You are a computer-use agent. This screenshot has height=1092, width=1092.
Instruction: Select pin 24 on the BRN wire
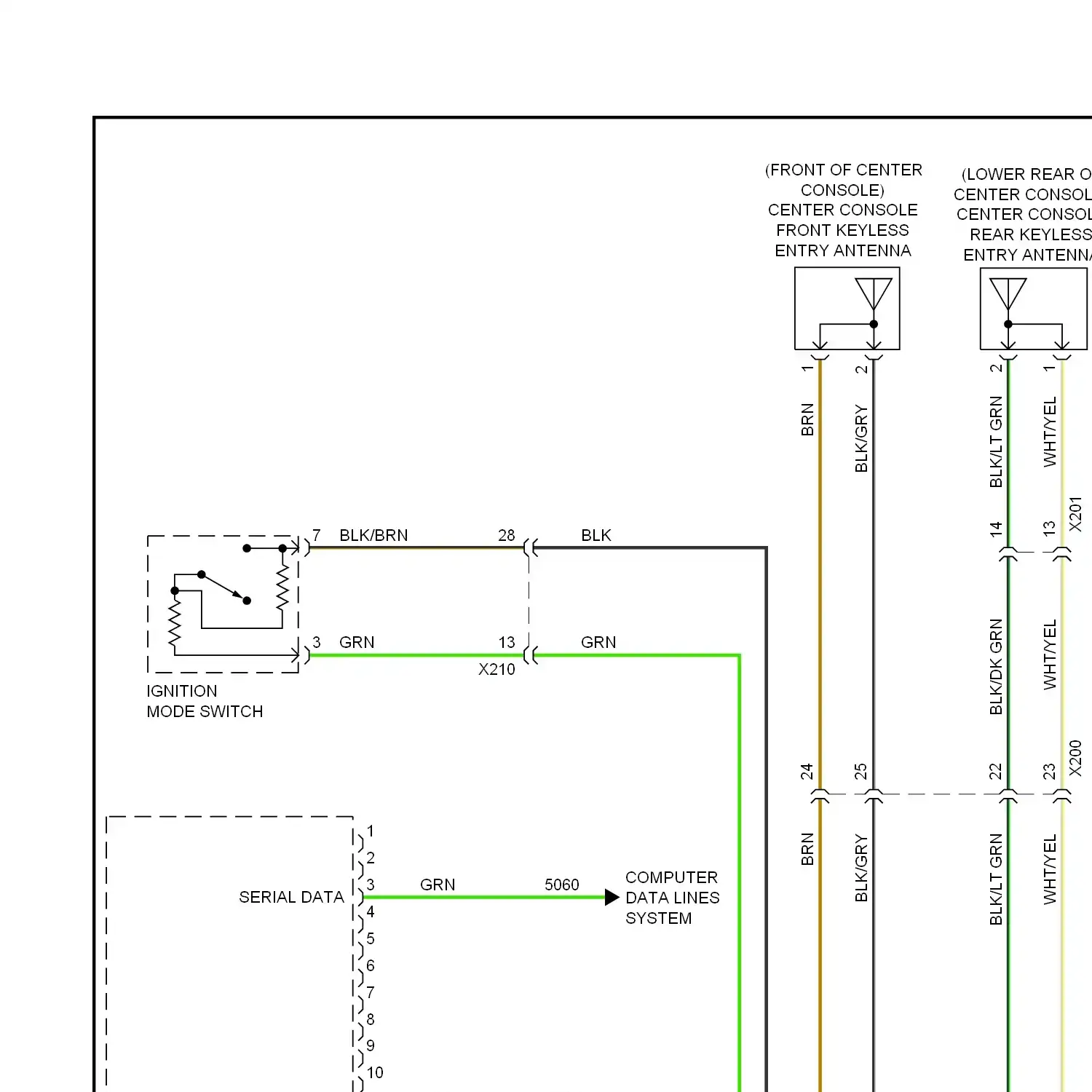[x=807, y=772]
